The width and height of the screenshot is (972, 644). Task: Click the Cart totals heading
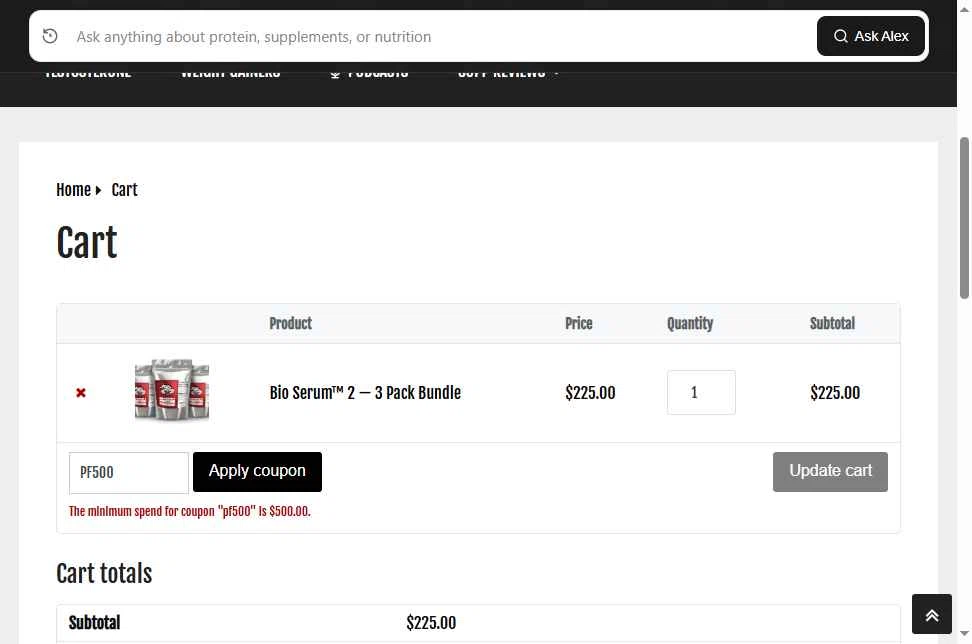pyautogui.click(x=104, y=573)
